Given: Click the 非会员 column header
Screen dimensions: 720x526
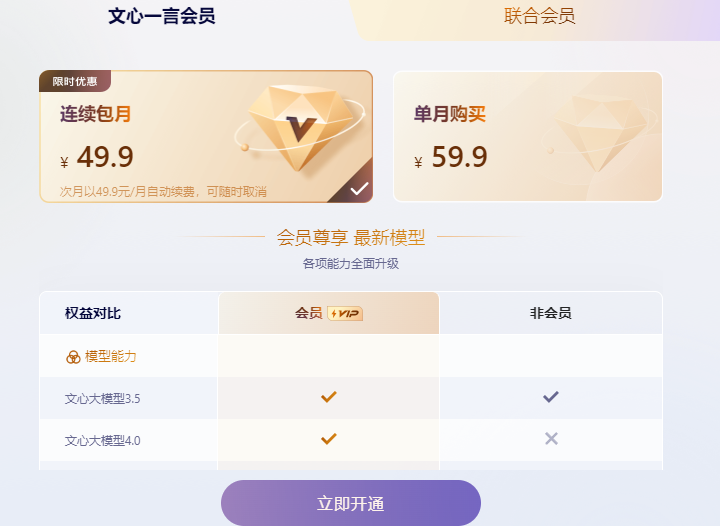Looking at the screenshot, I should point(550,313).
